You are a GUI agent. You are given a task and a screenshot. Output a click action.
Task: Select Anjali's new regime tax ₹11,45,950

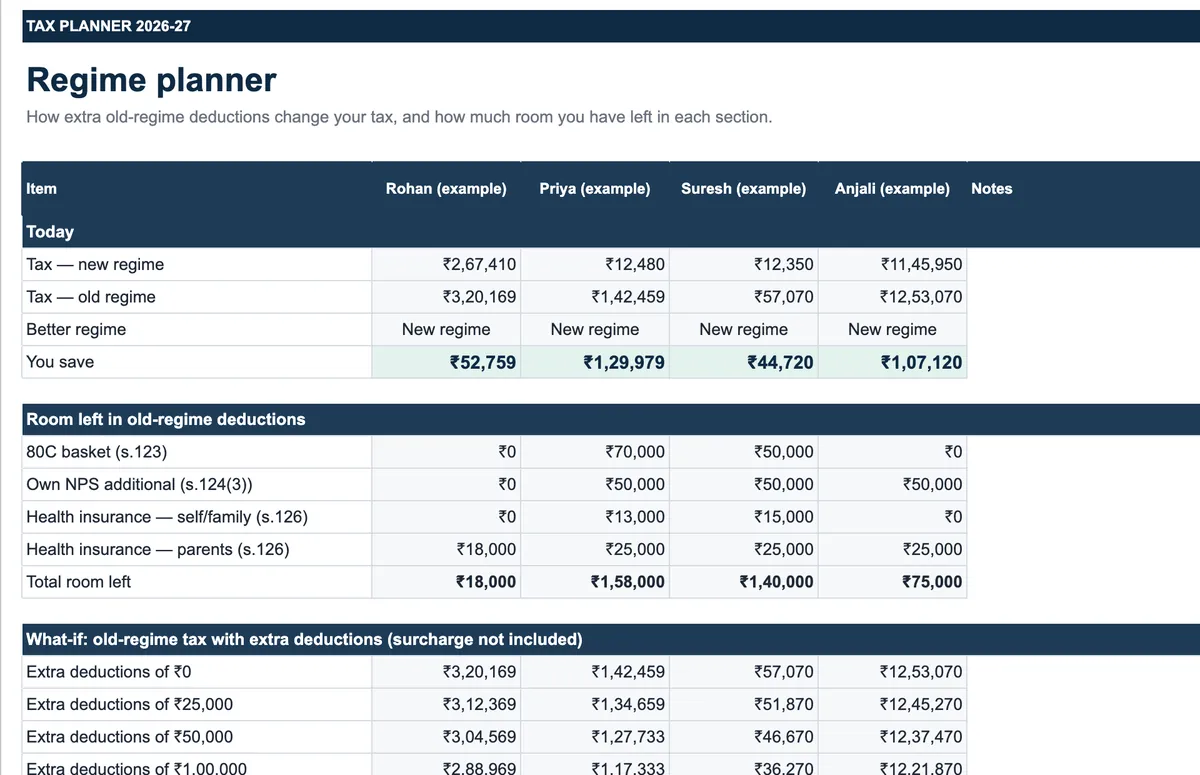point(921,265)
